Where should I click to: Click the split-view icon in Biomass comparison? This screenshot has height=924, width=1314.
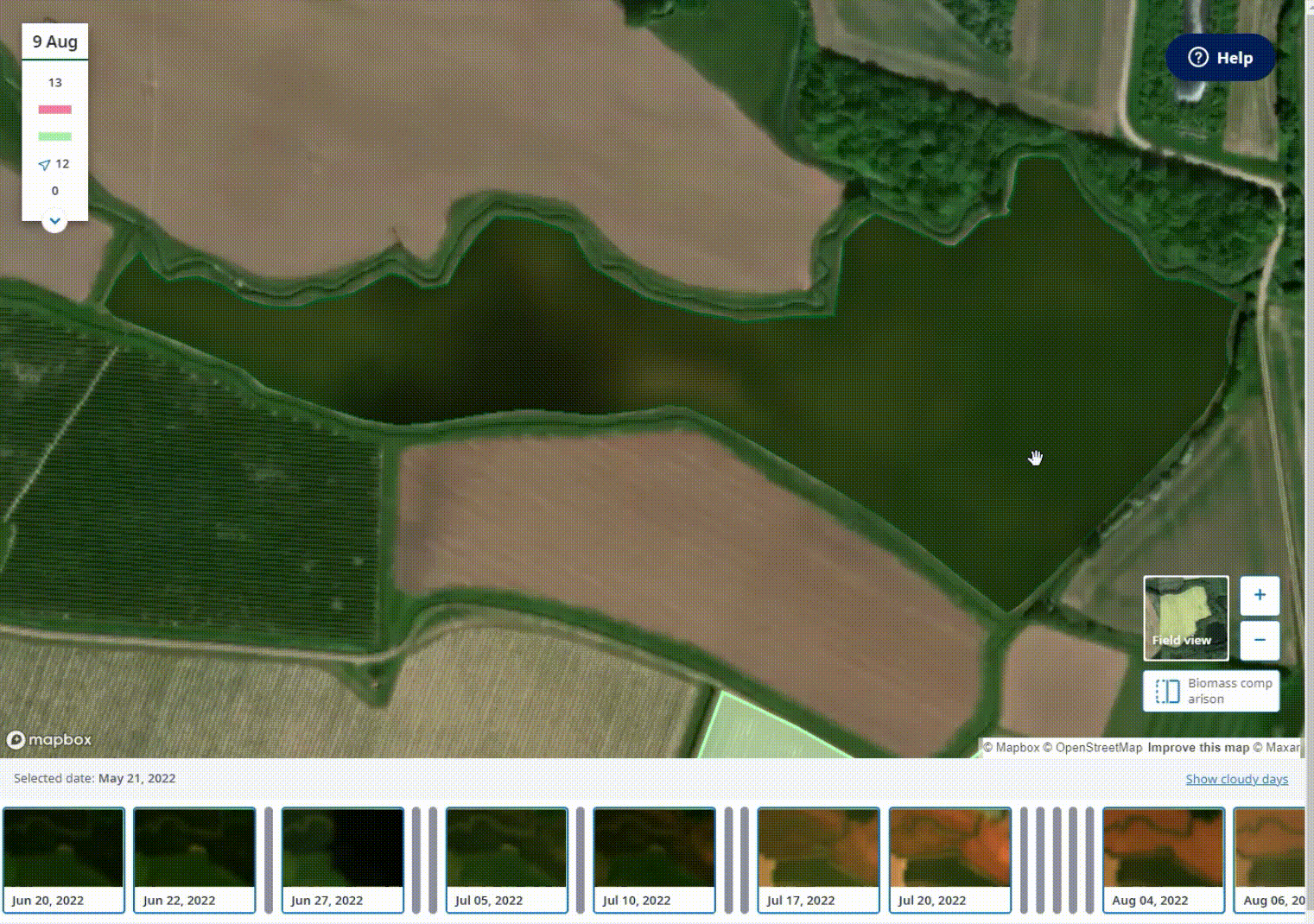pyautogui.click(x=1167, y=691)
